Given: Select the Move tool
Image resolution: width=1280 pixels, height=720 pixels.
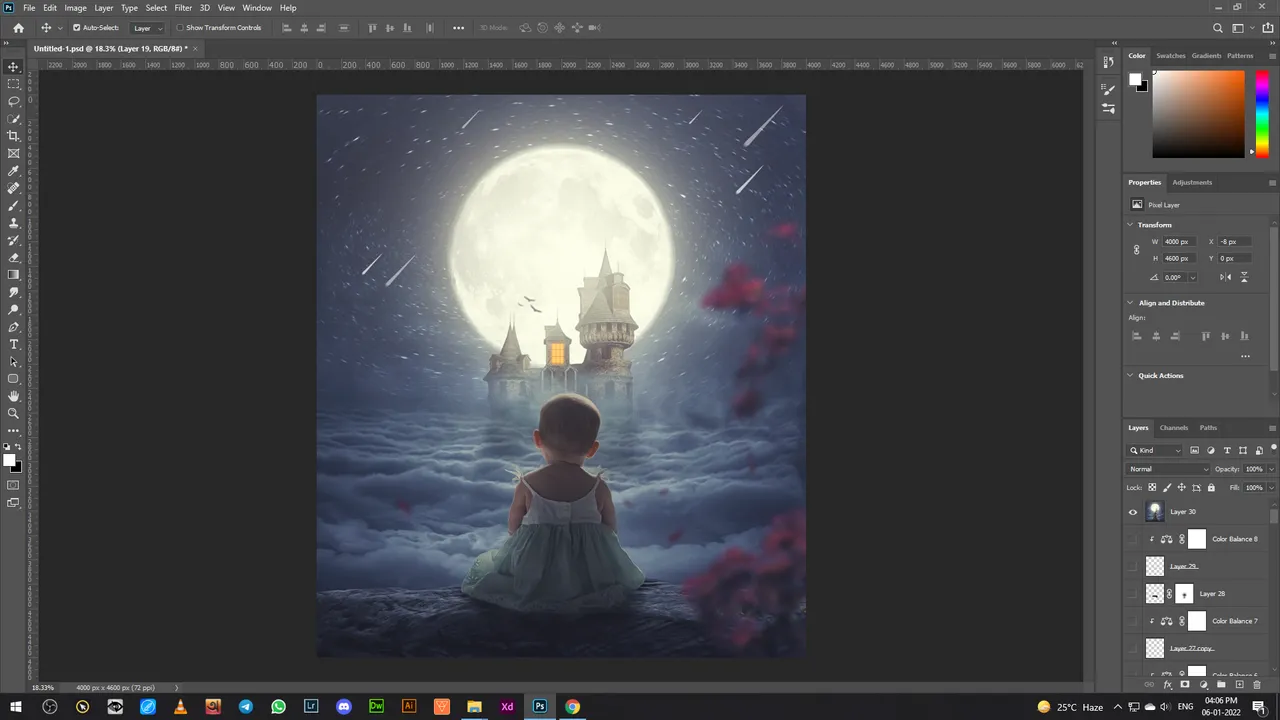Looking at the screenshot, I should pos(13,66).
